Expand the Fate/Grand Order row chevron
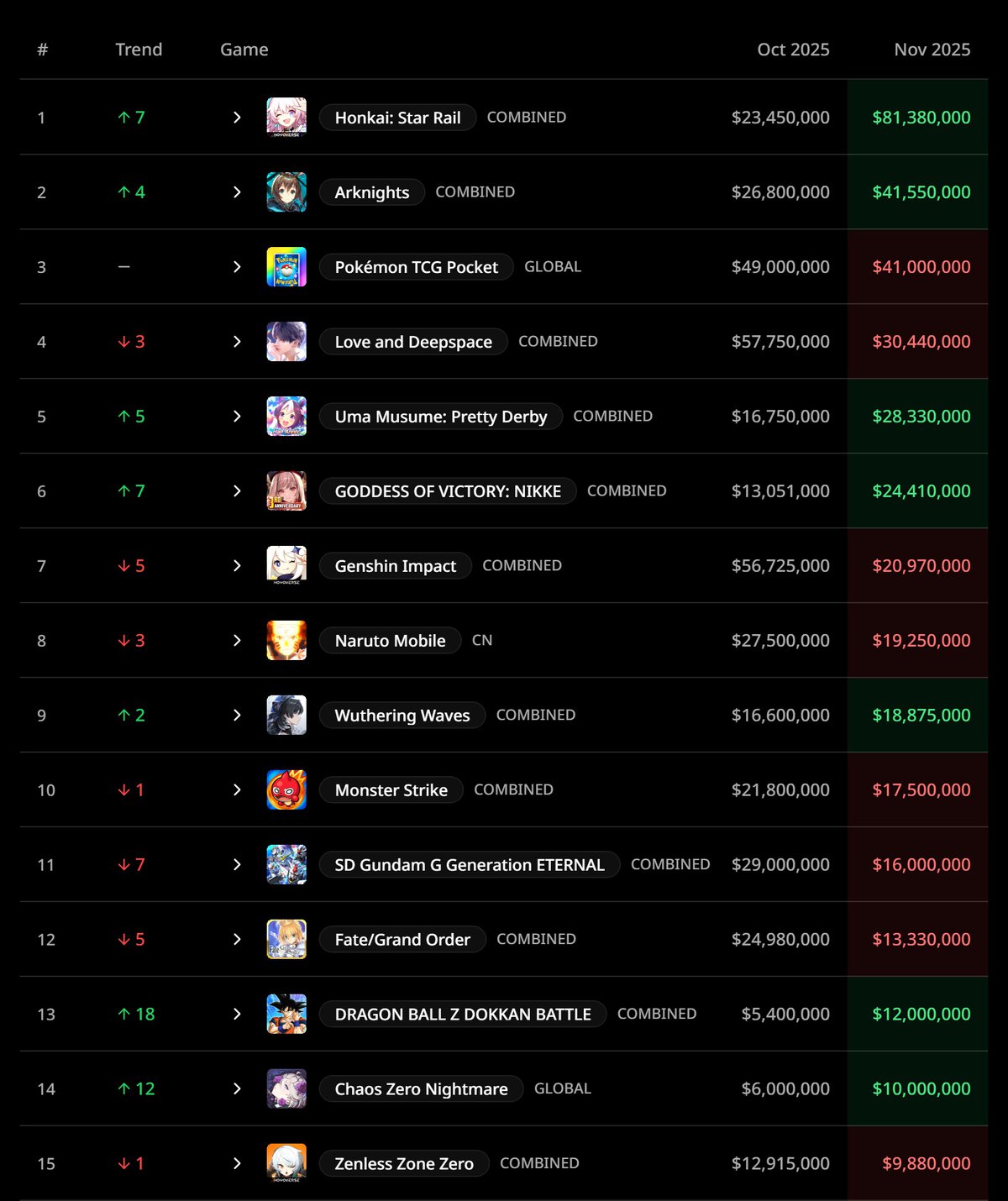The image size is (1008, 1201). pos(237,940)
